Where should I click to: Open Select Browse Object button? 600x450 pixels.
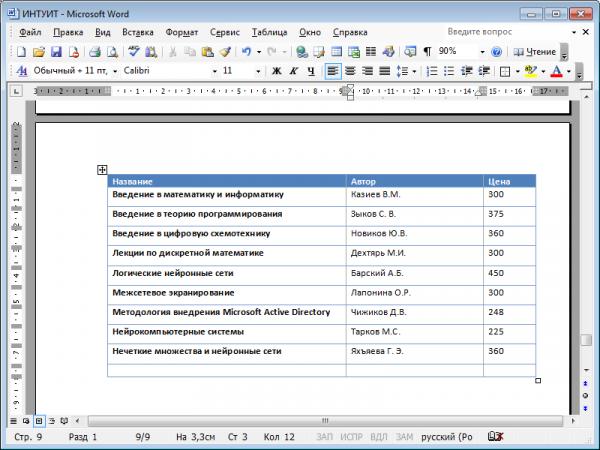(x=585, y=396)
